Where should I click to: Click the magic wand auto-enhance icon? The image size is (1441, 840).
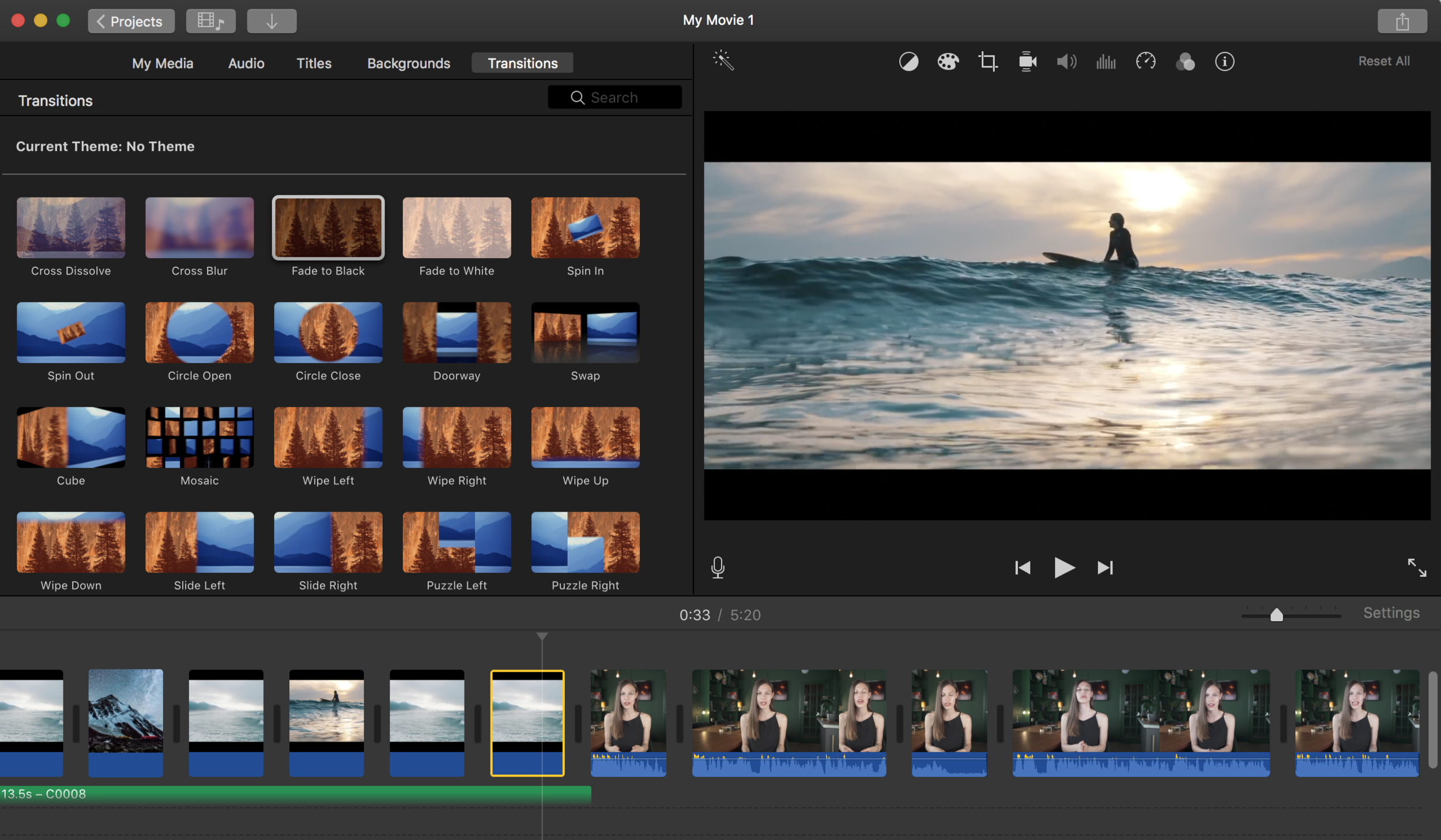(x=723, y=60)
